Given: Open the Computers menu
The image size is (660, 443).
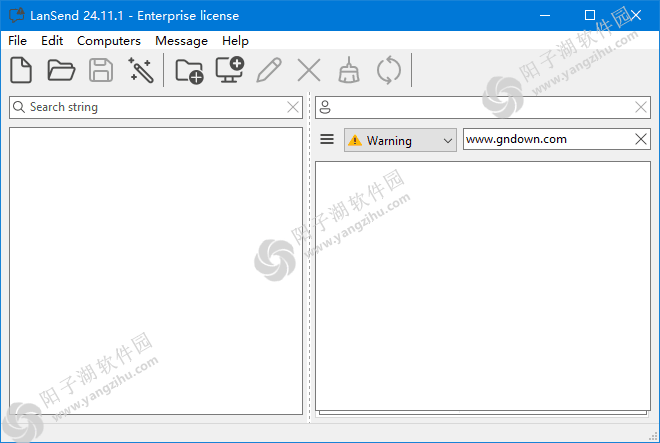Looking at the screenshot, I should click(109, 41).
